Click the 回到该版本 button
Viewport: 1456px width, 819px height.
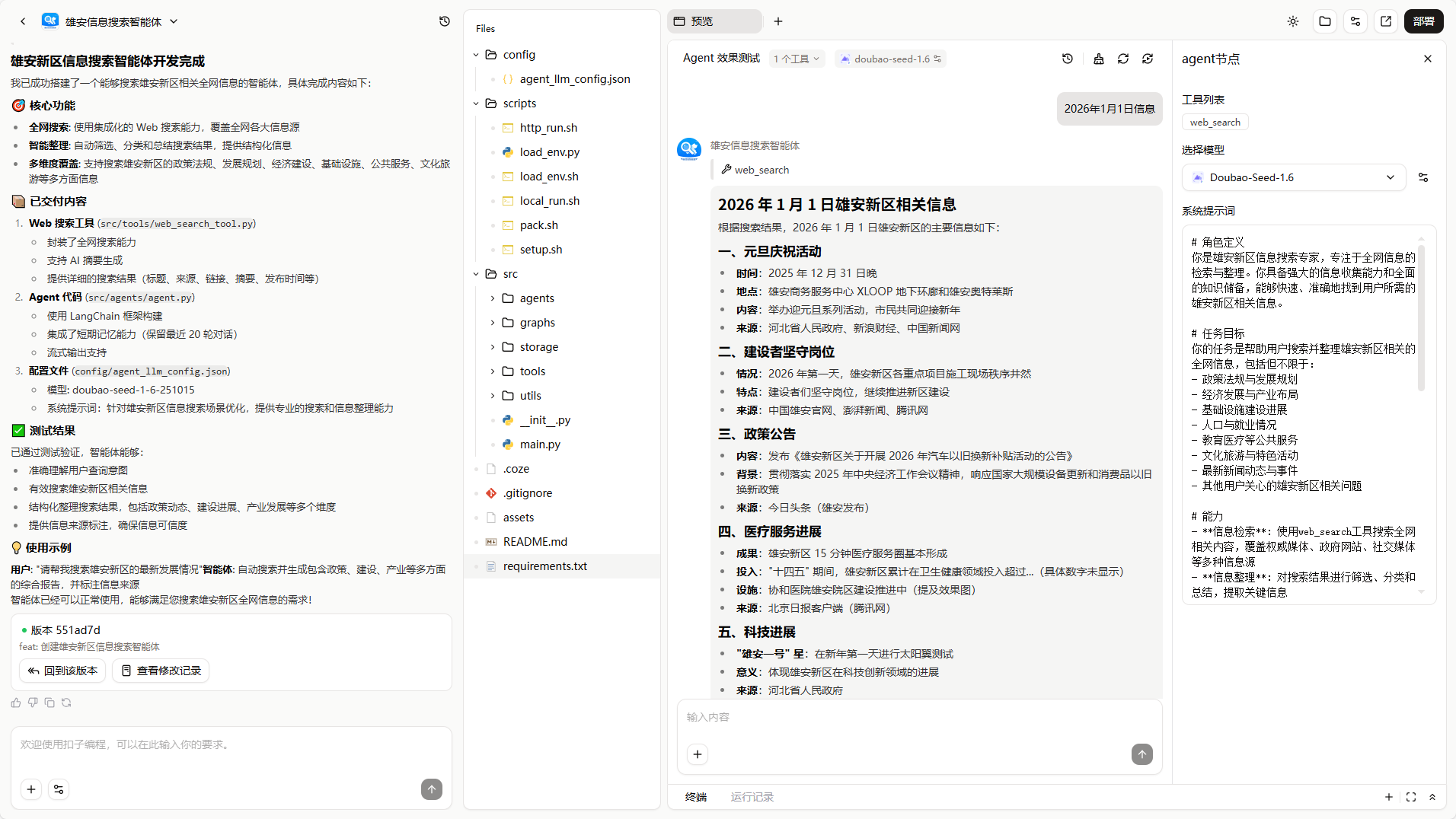(63, 671)
